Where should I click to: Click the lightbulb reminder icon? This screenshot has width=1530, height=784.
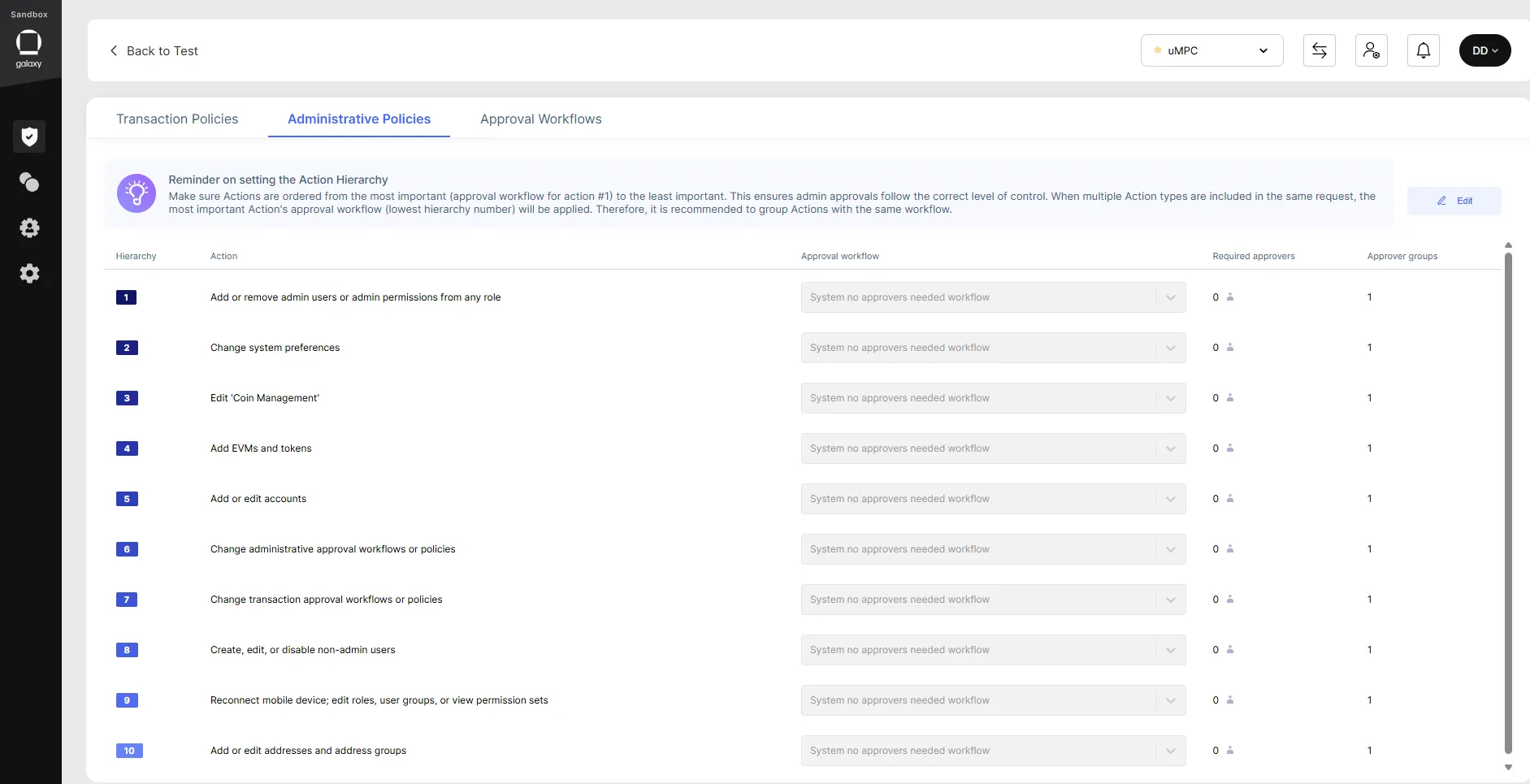coord(137,193)
